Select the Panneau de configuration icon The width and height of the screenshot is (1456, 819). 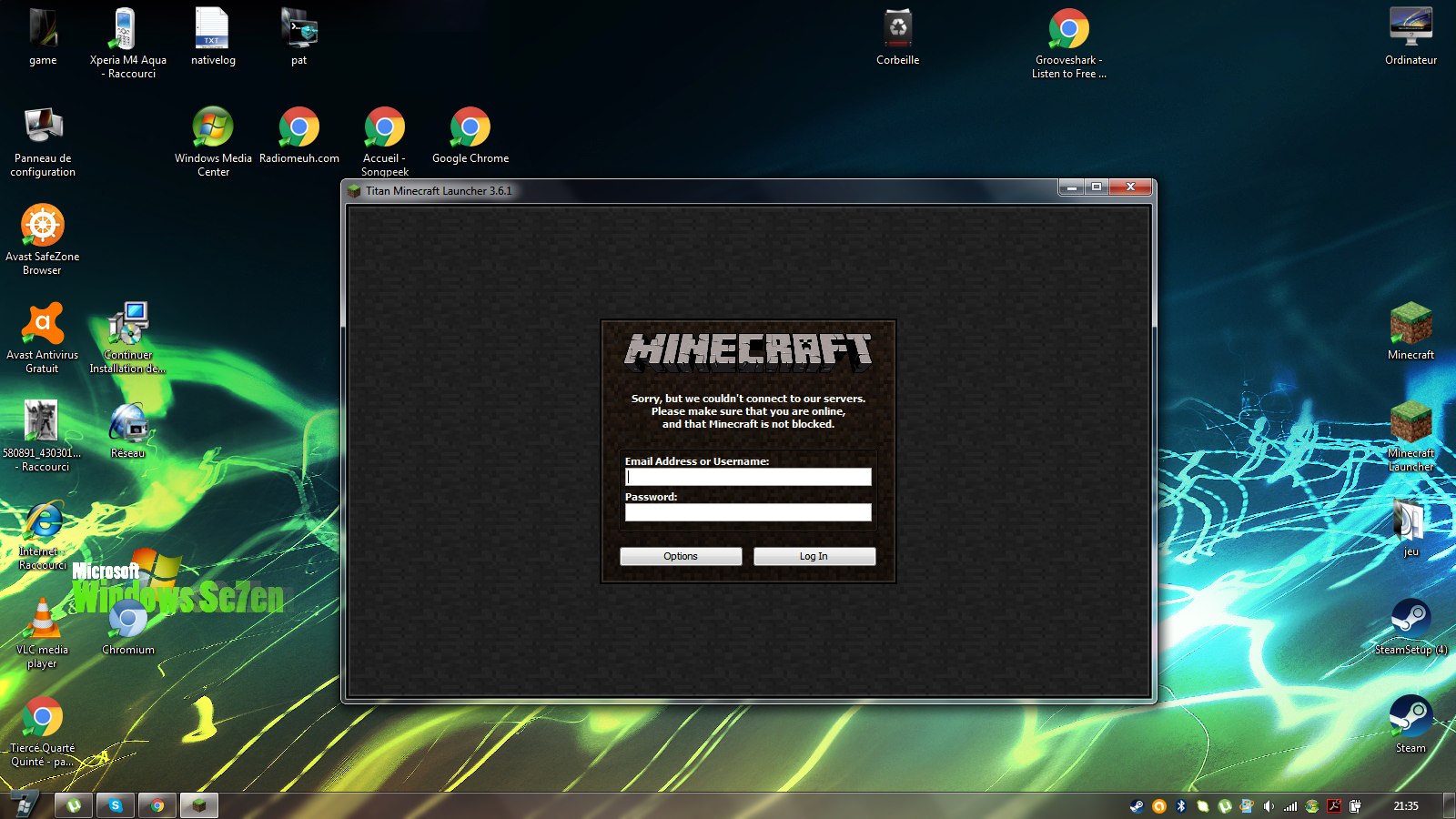click(43, 141)
